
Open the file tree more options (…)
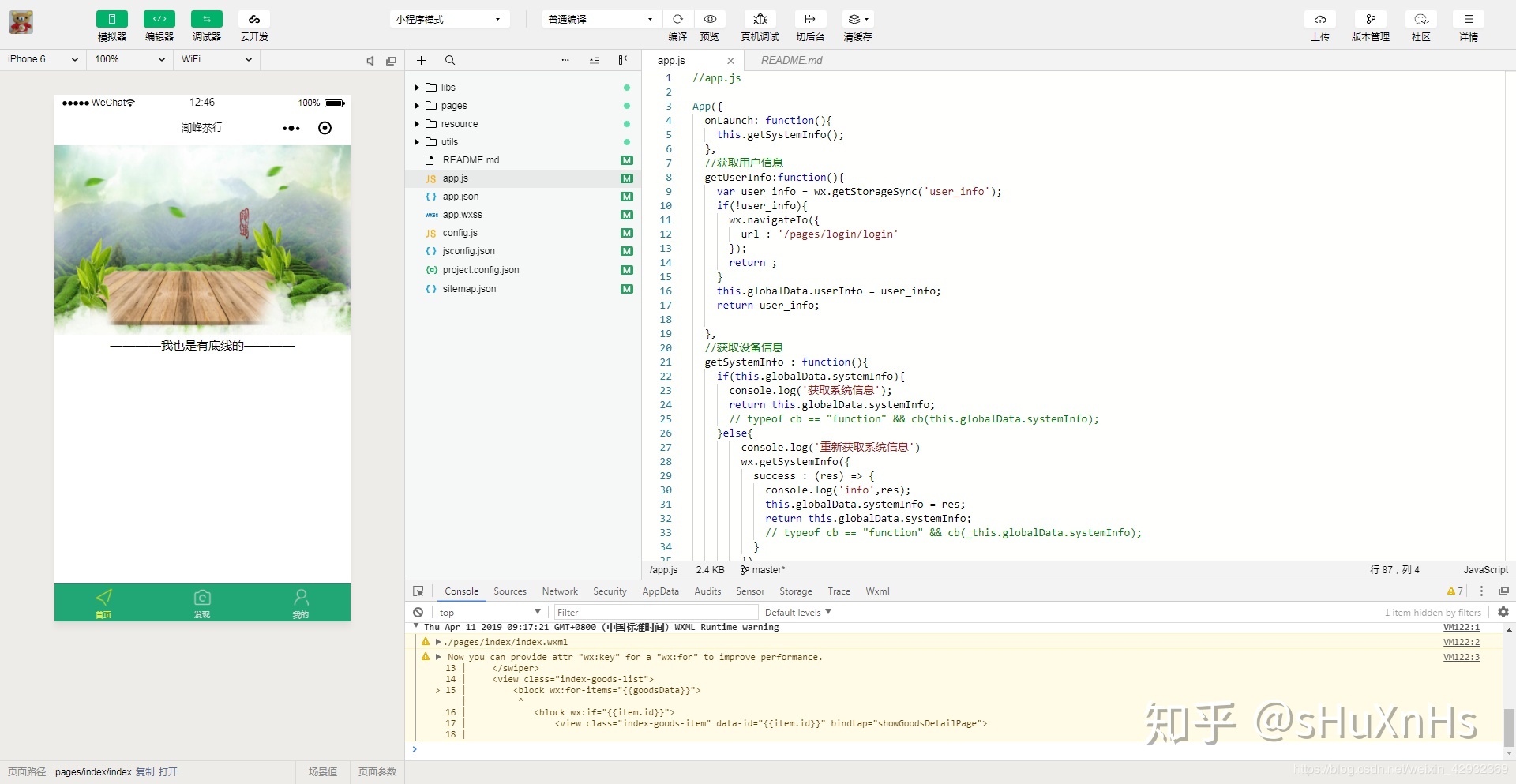(x=565, y=60)
